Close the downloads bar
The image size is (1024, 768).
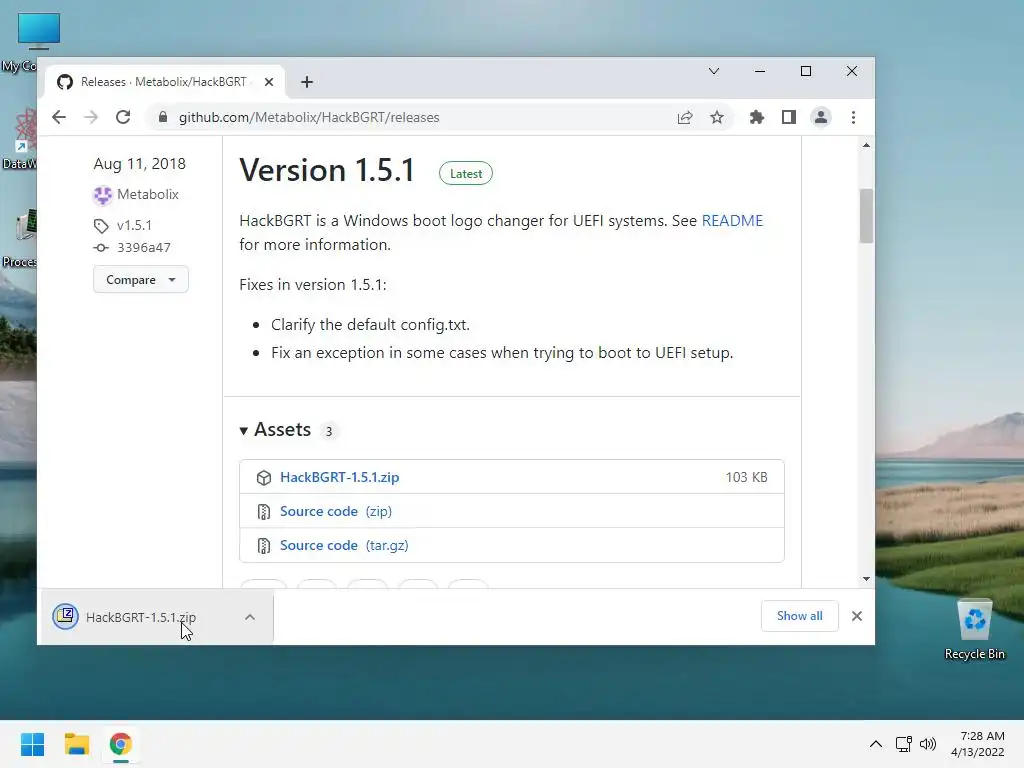(x=857, y=616)
